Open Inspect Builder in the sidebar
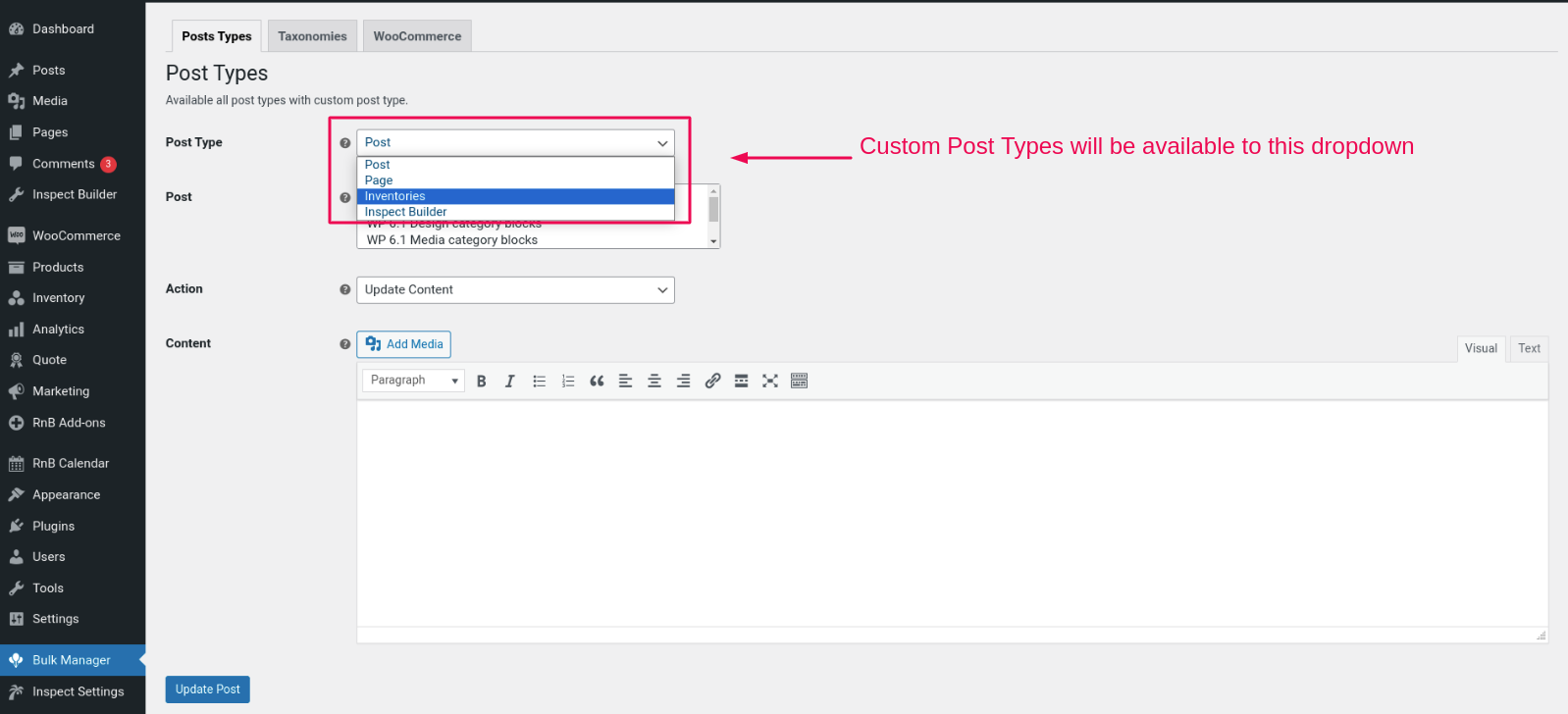 tap(73, 194)
